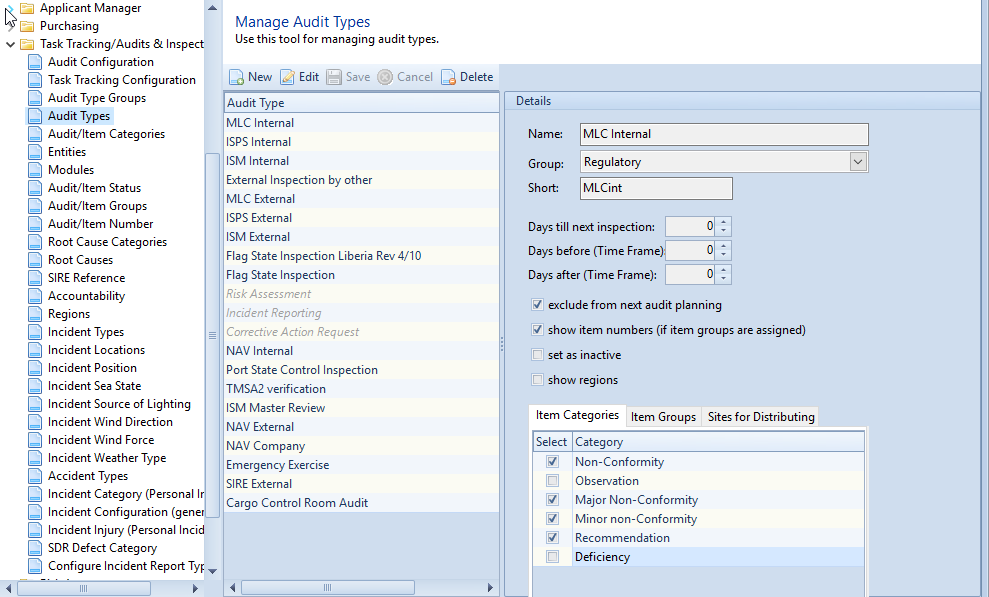989x597 pixels.
Task: Toggle exclude from next audit planning
Action: coord(537,304)
